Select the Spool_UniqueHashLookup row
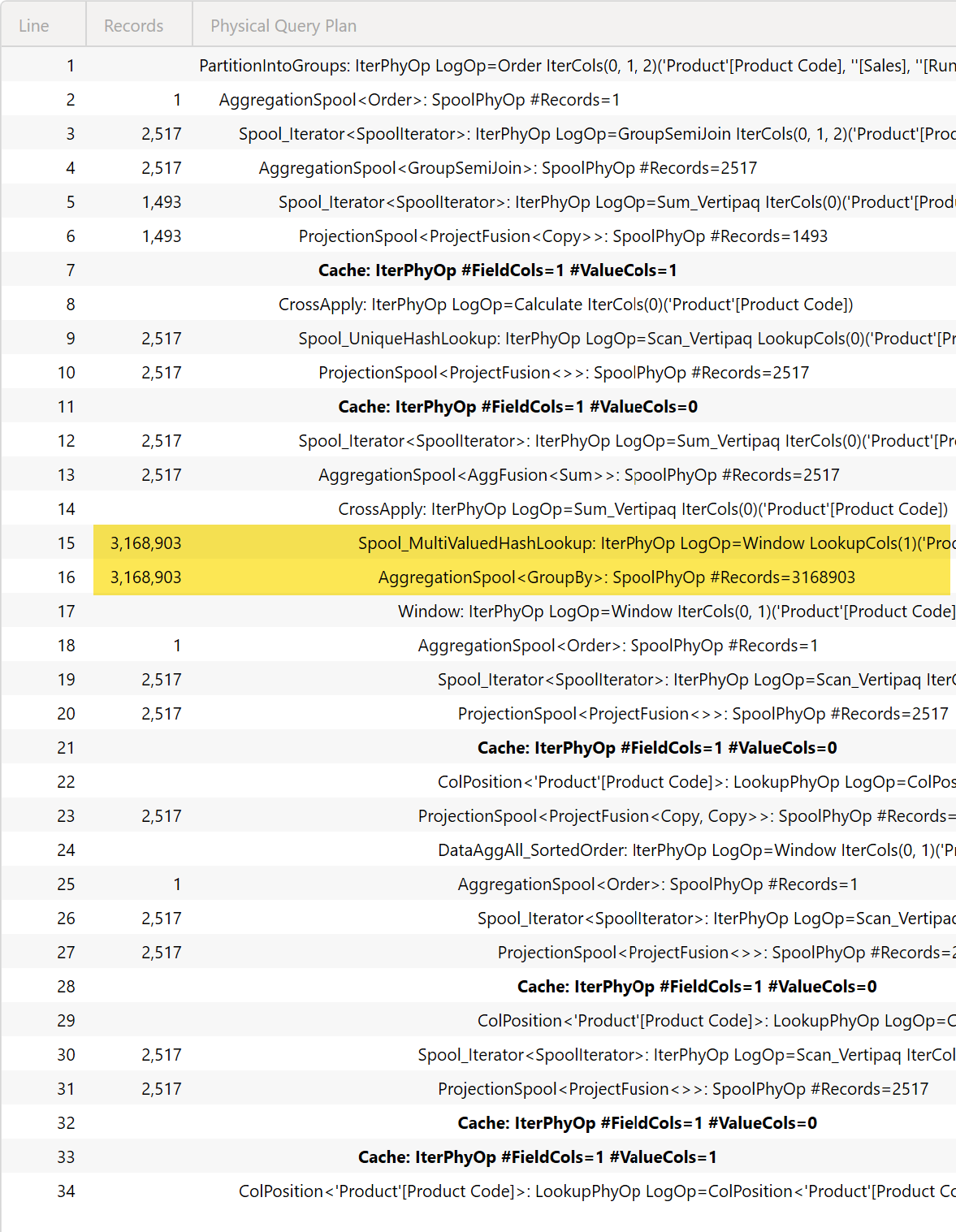This screenshot has width=956, height=1232. 625,339
